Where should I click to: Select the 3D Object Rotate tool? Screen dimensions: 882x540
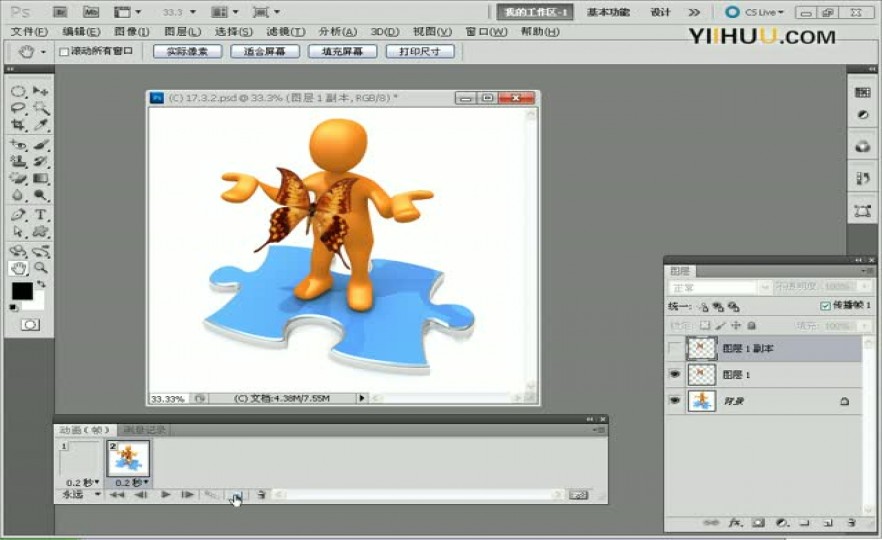(x=18, y=251)
